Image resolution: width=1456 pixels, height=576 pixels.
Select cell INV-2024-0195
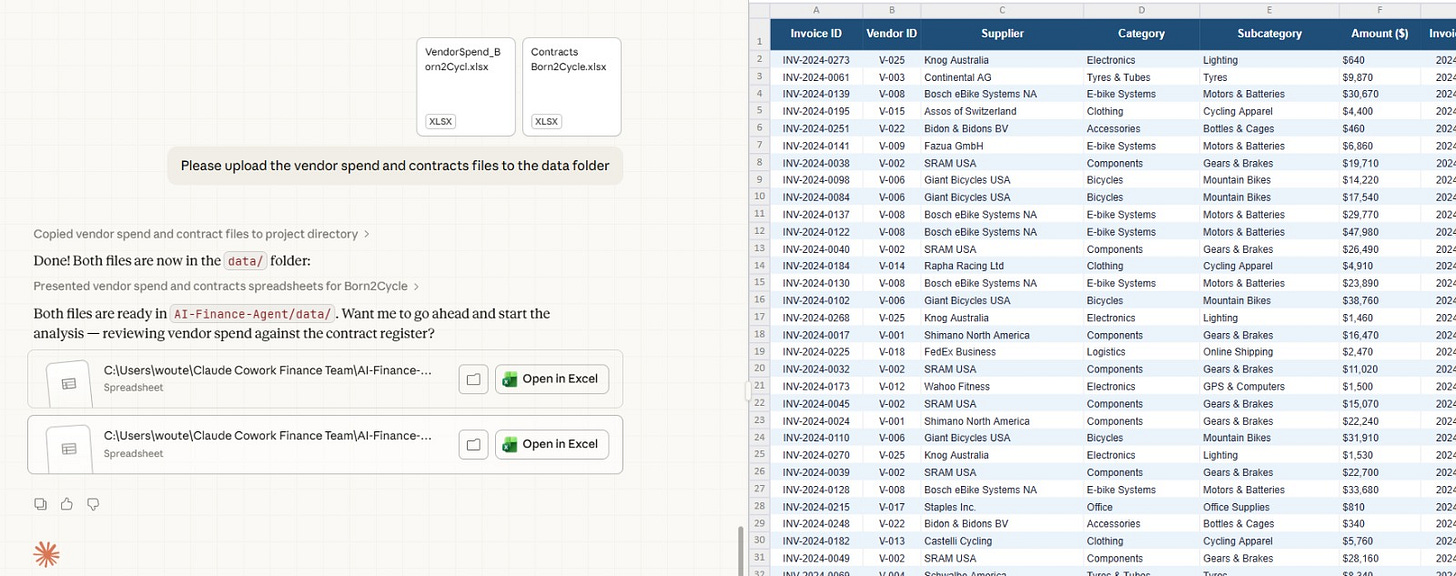[x=816, y=111]
